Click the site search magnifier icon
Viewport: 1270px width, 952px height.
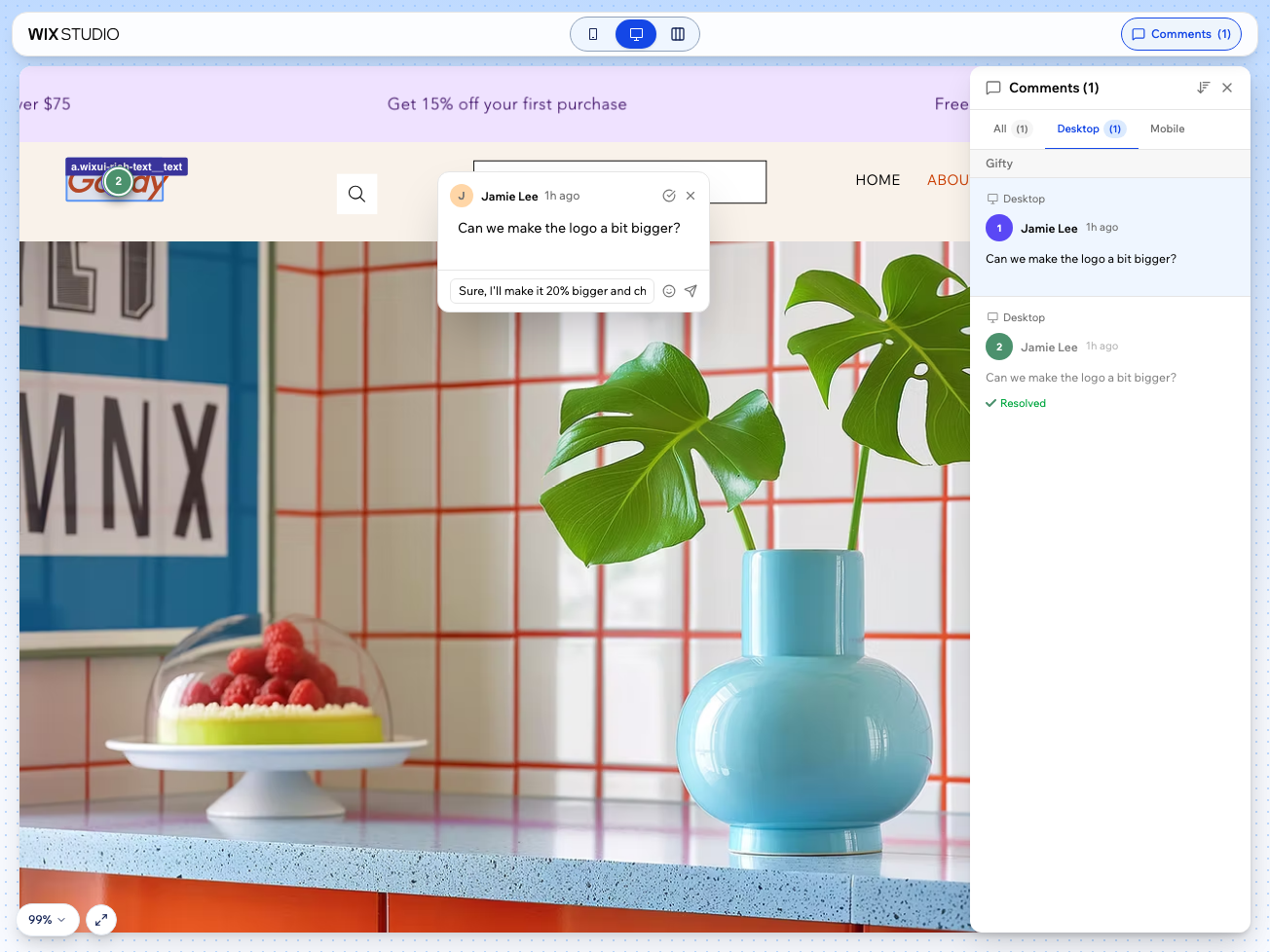pos(356,194)
